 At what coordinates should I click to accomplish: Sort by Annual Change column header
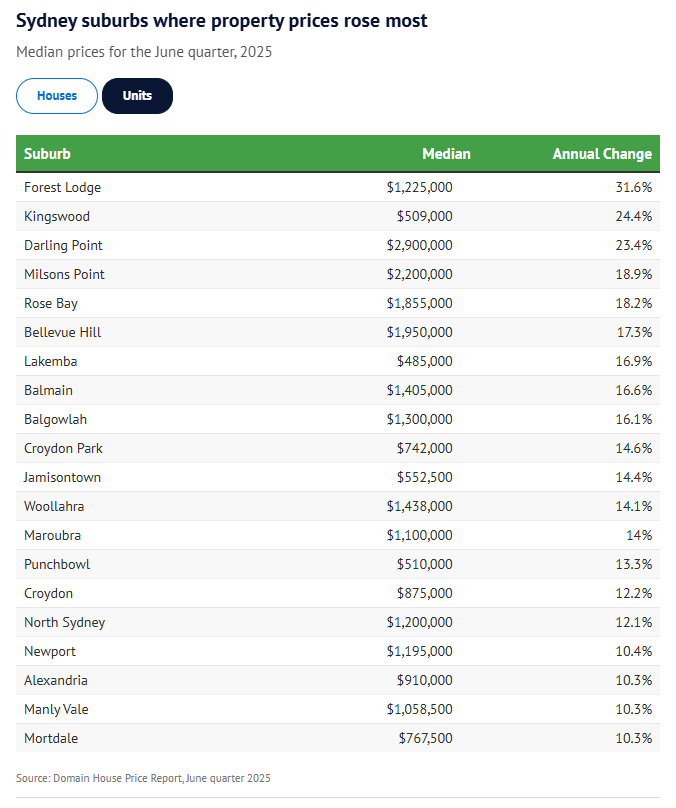coord(602,154)
